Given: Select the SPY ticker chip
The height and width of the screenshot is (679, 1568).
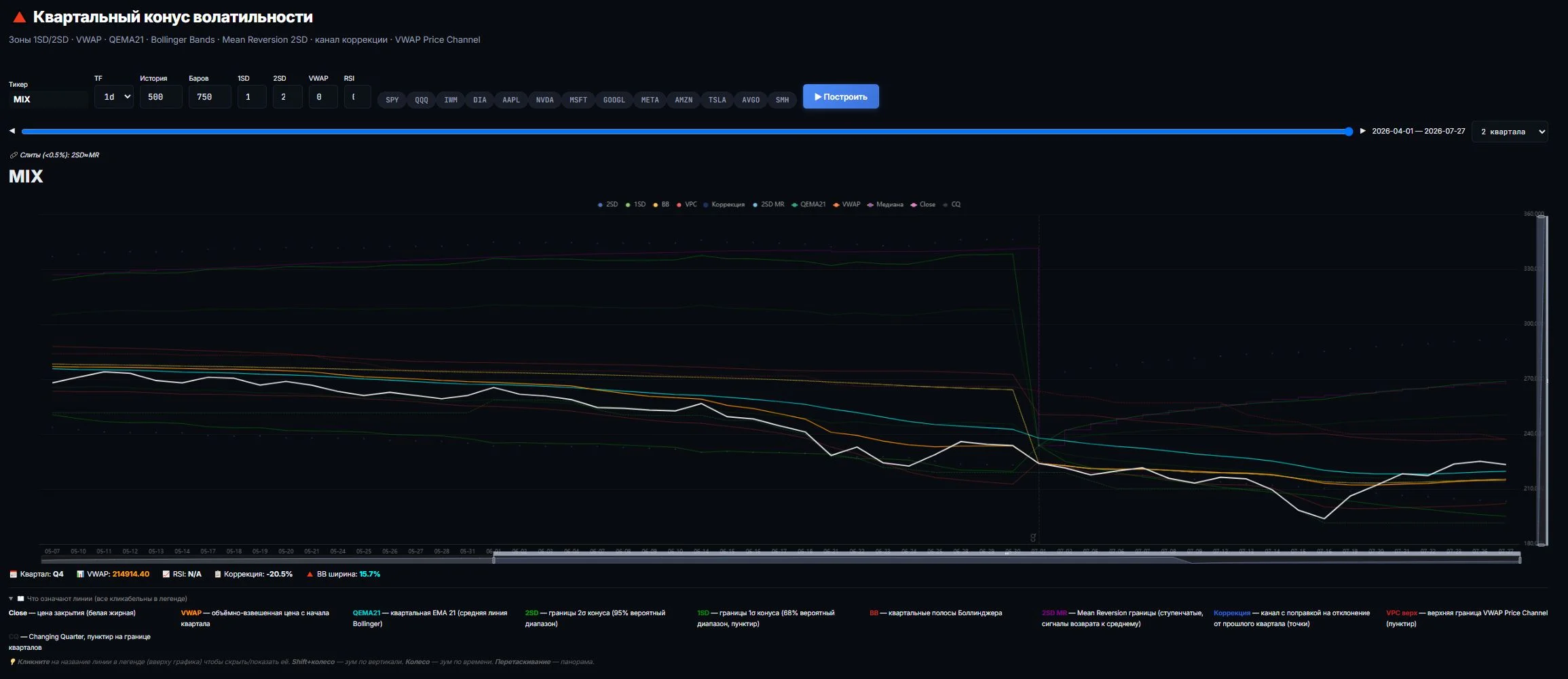Looking at the screenshot, I should click(x=392, y=100).
